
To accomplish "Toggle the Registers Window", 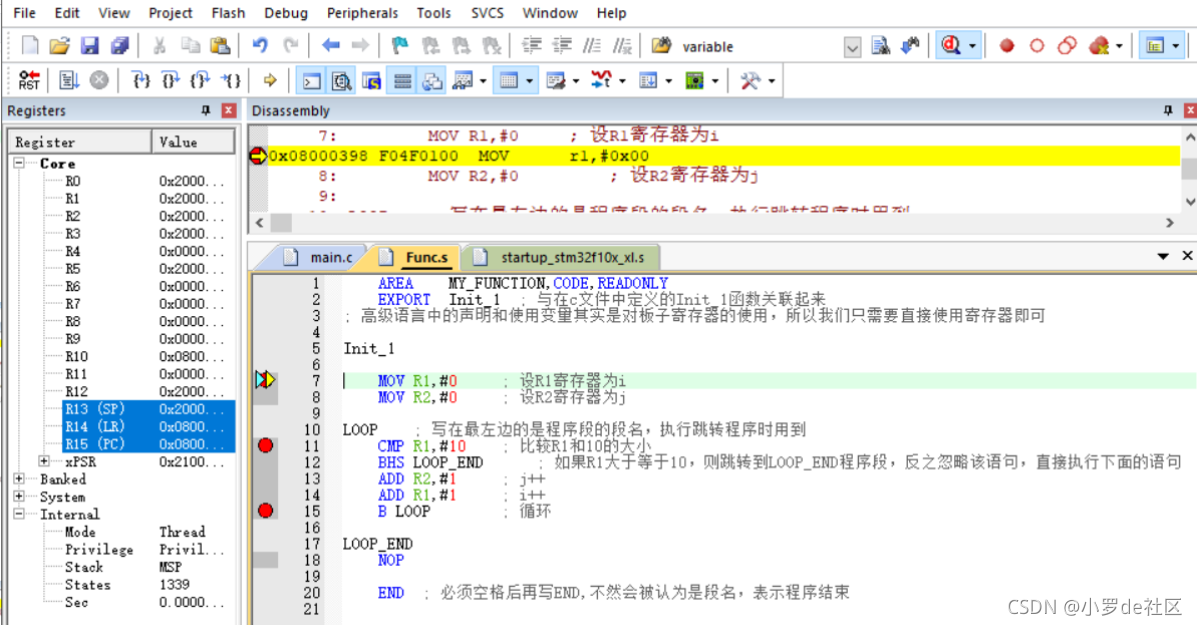I will click(402, 80).
